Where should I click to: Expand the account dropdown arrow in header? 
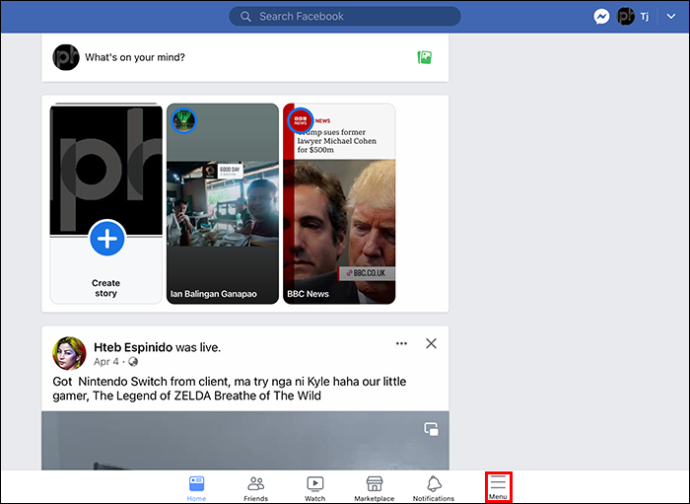[671, 17]
